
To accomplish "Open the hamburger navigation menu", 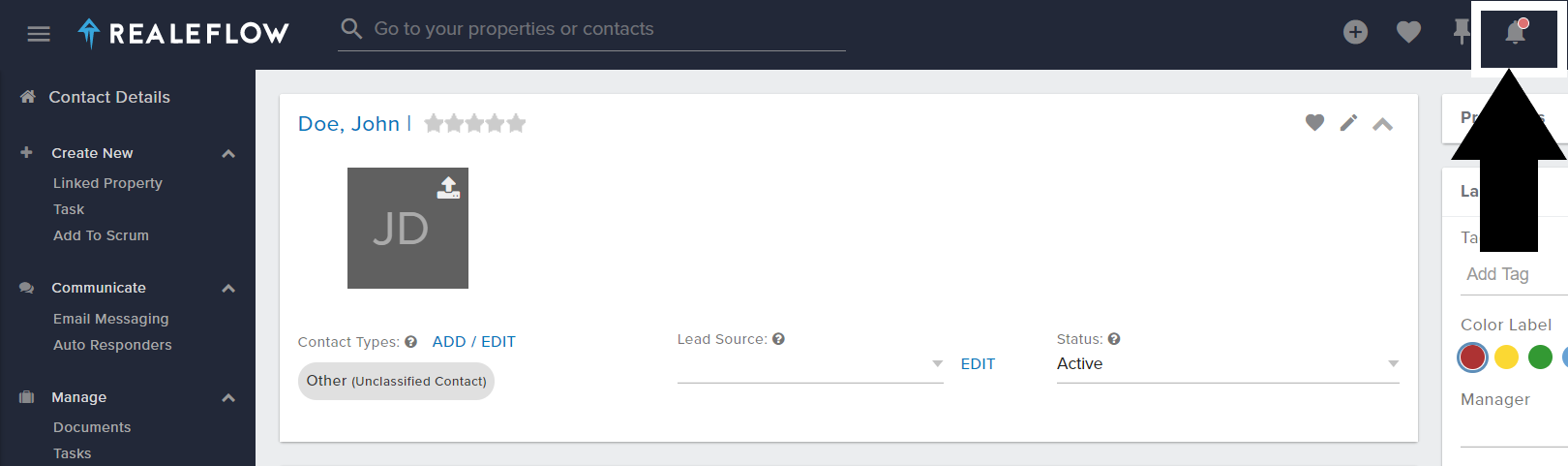I will pyautogui.click(x=39, y=34).
